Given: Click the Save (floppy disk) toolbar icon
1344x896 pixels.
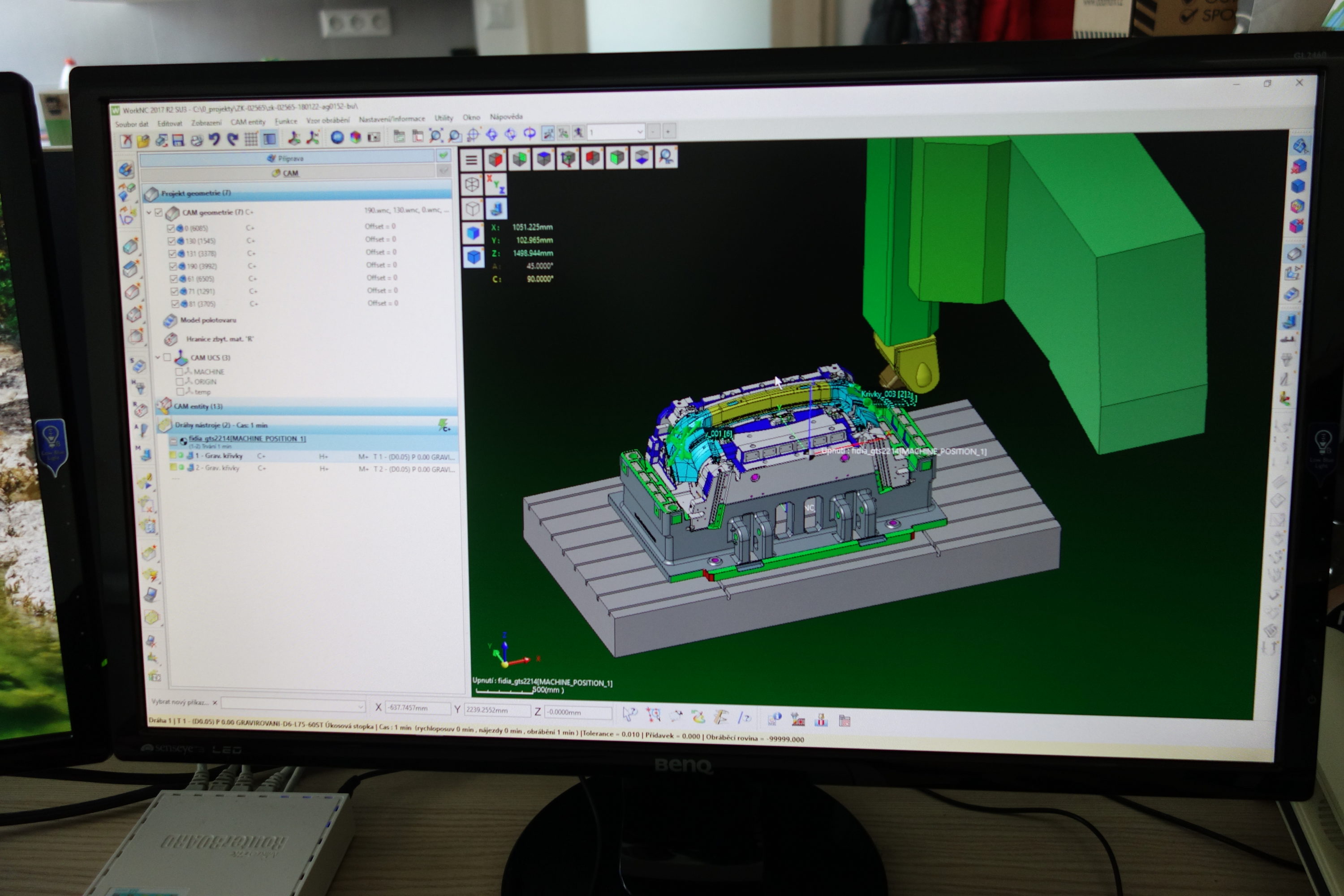Looking at the screenshot, I should click(178, 140).
